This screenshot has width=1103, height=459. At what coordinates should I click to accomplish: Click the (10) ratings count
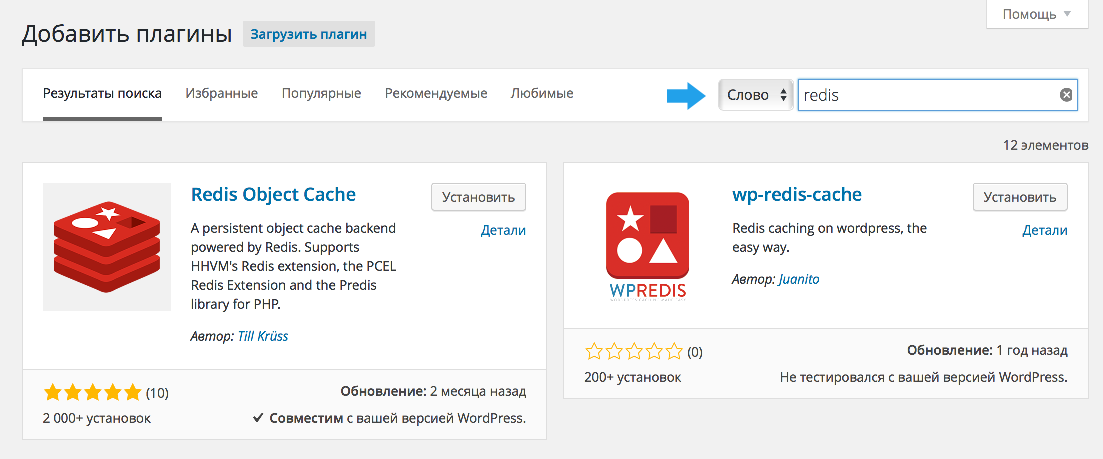point(157,393)
